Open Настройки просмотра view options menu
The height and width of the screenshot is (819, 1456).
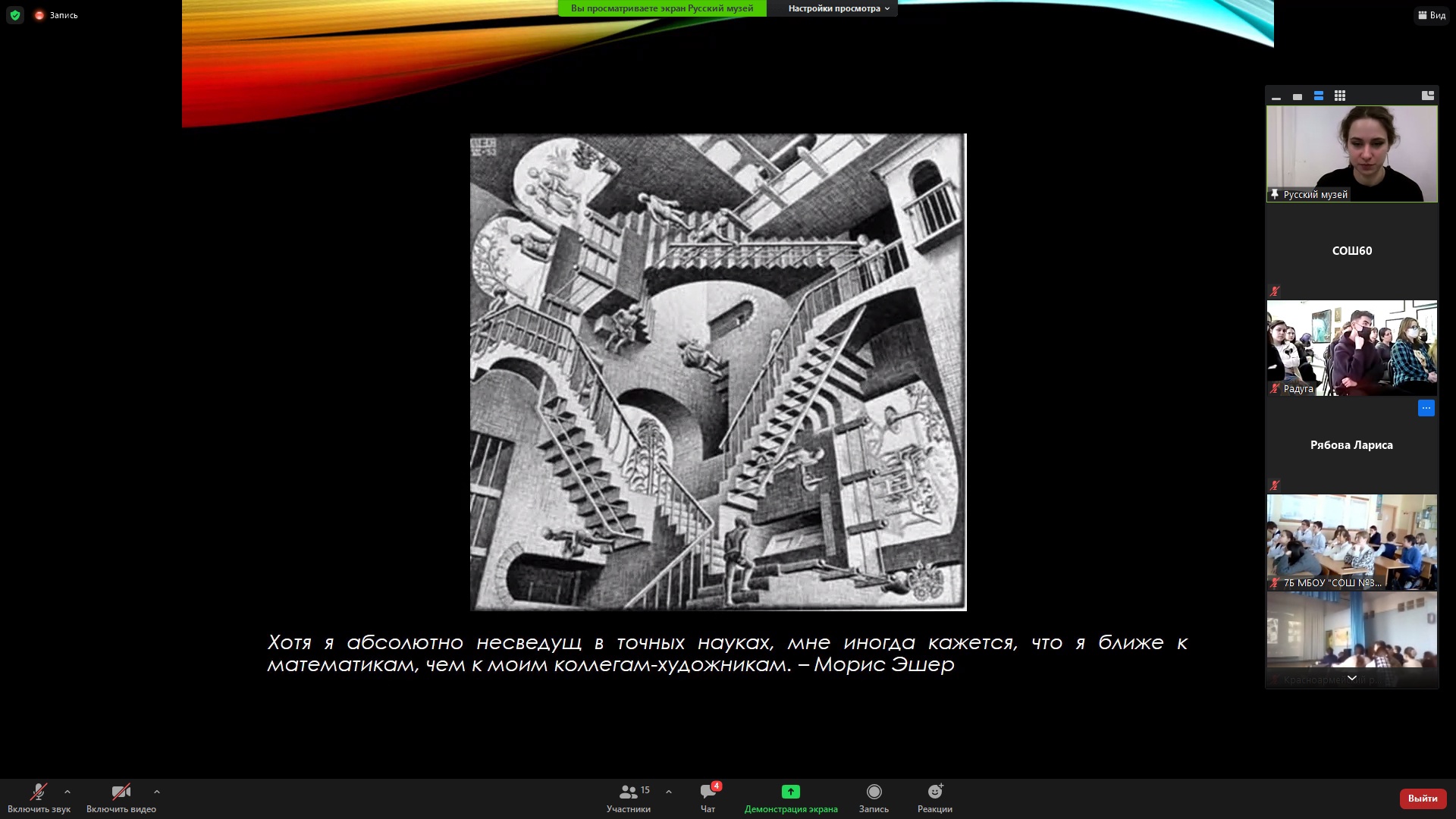click(838, 8)
